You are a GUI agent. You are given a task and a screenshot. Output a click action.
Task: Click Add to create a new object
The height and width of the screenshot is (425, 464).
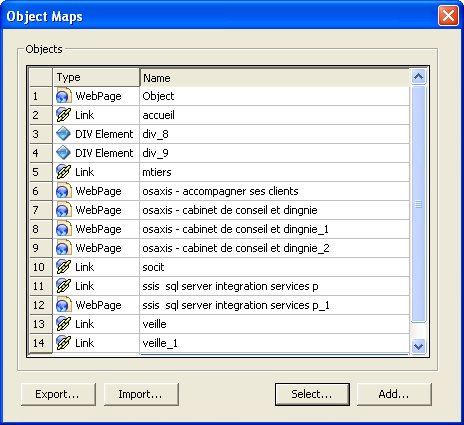pos(394,394)
